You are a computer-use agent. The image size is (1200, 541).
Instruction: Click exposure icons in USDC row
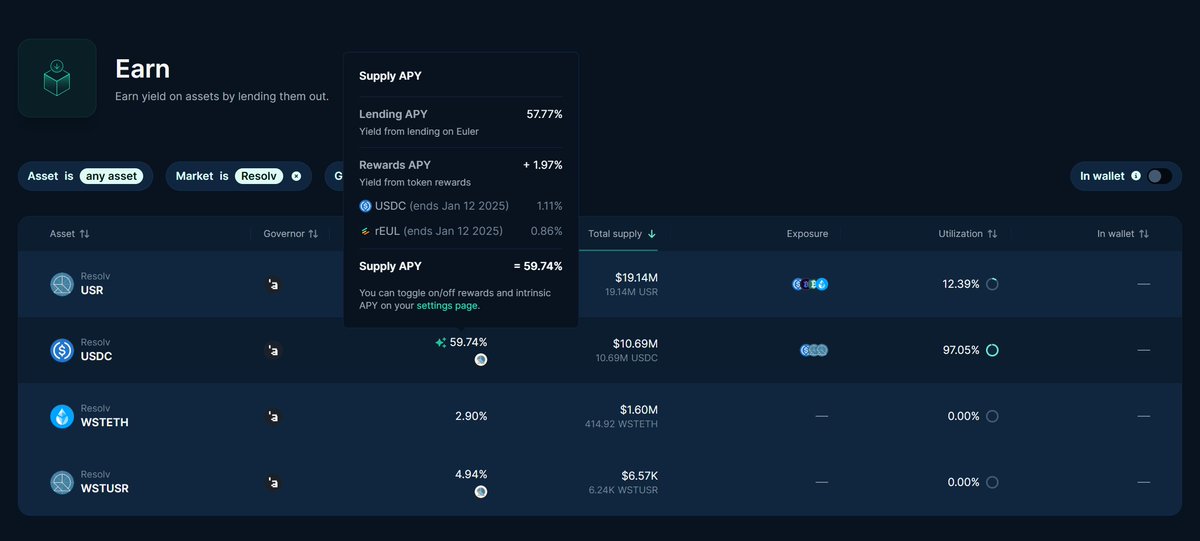814,350
